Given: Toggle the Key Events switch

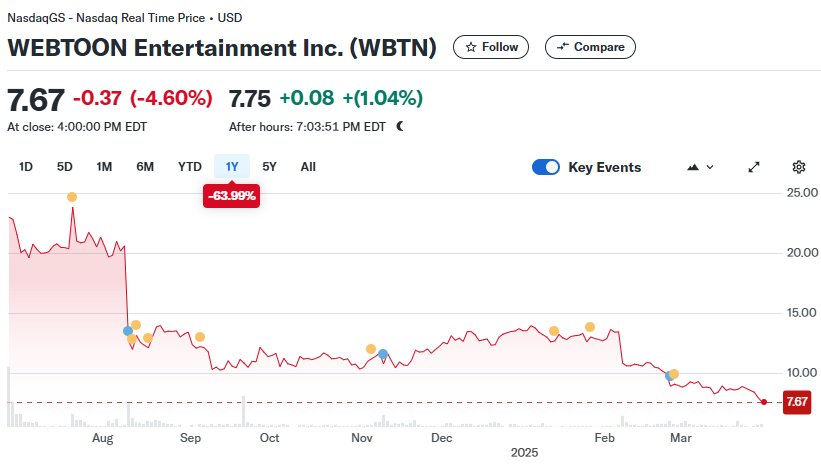Looking at the screenshot, I should click(546, 167).
